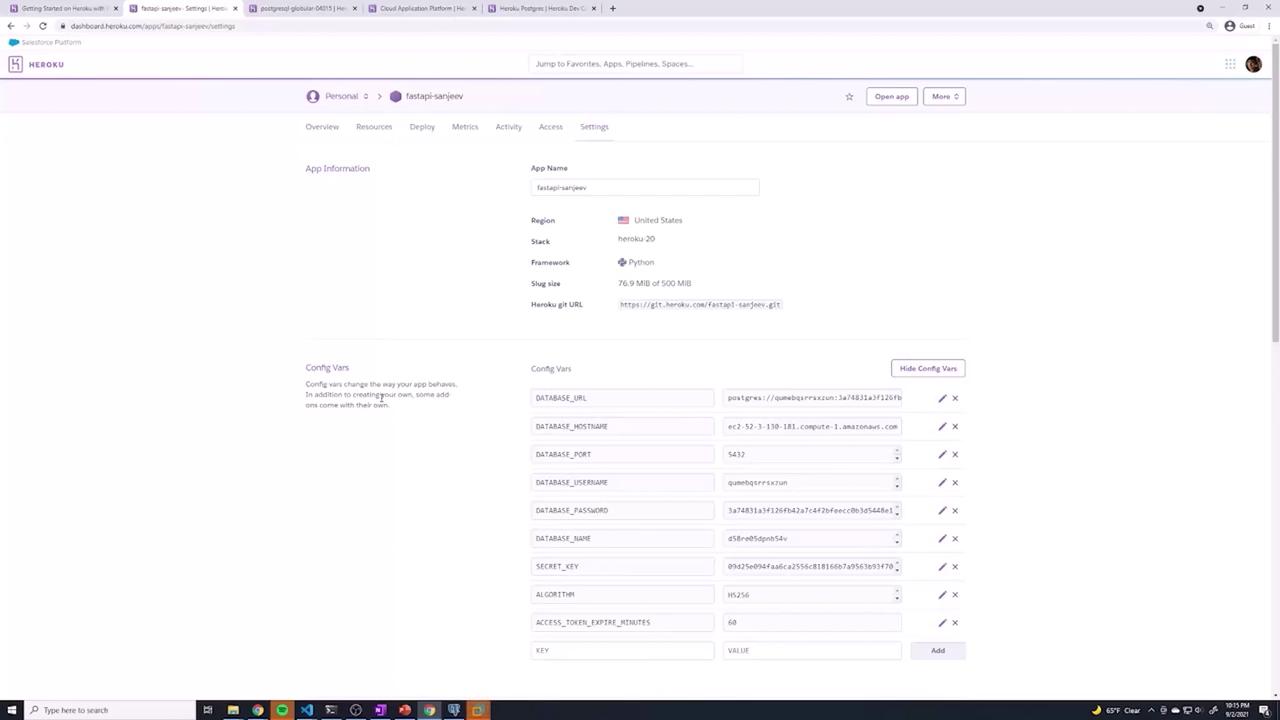1280x720 pixels.
Task: Expand the ALGORITHM value field
Action: pyautogui.click(x=897, y=594)
